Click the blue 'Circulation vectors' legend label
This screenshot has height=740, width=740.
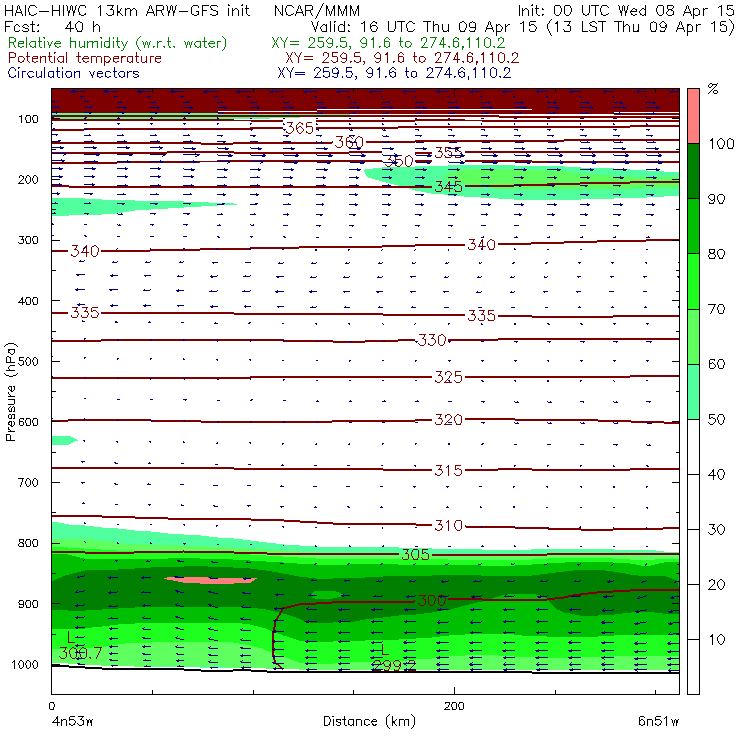point(74,73)
